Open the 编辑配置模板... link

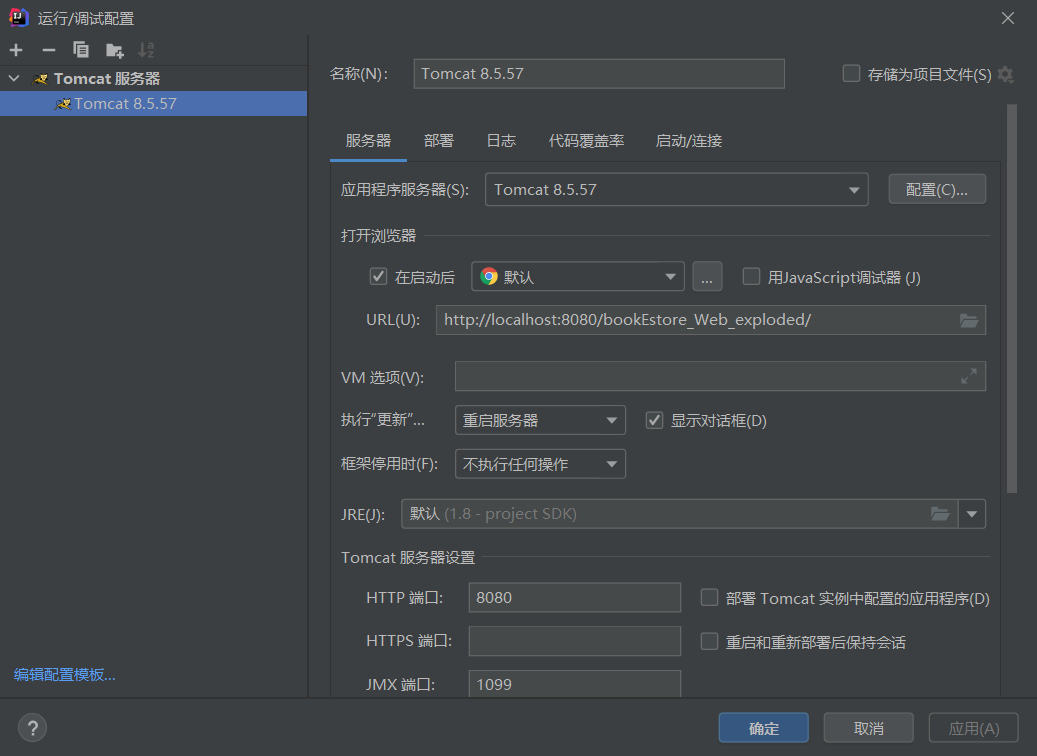click(x=65, y=675)
